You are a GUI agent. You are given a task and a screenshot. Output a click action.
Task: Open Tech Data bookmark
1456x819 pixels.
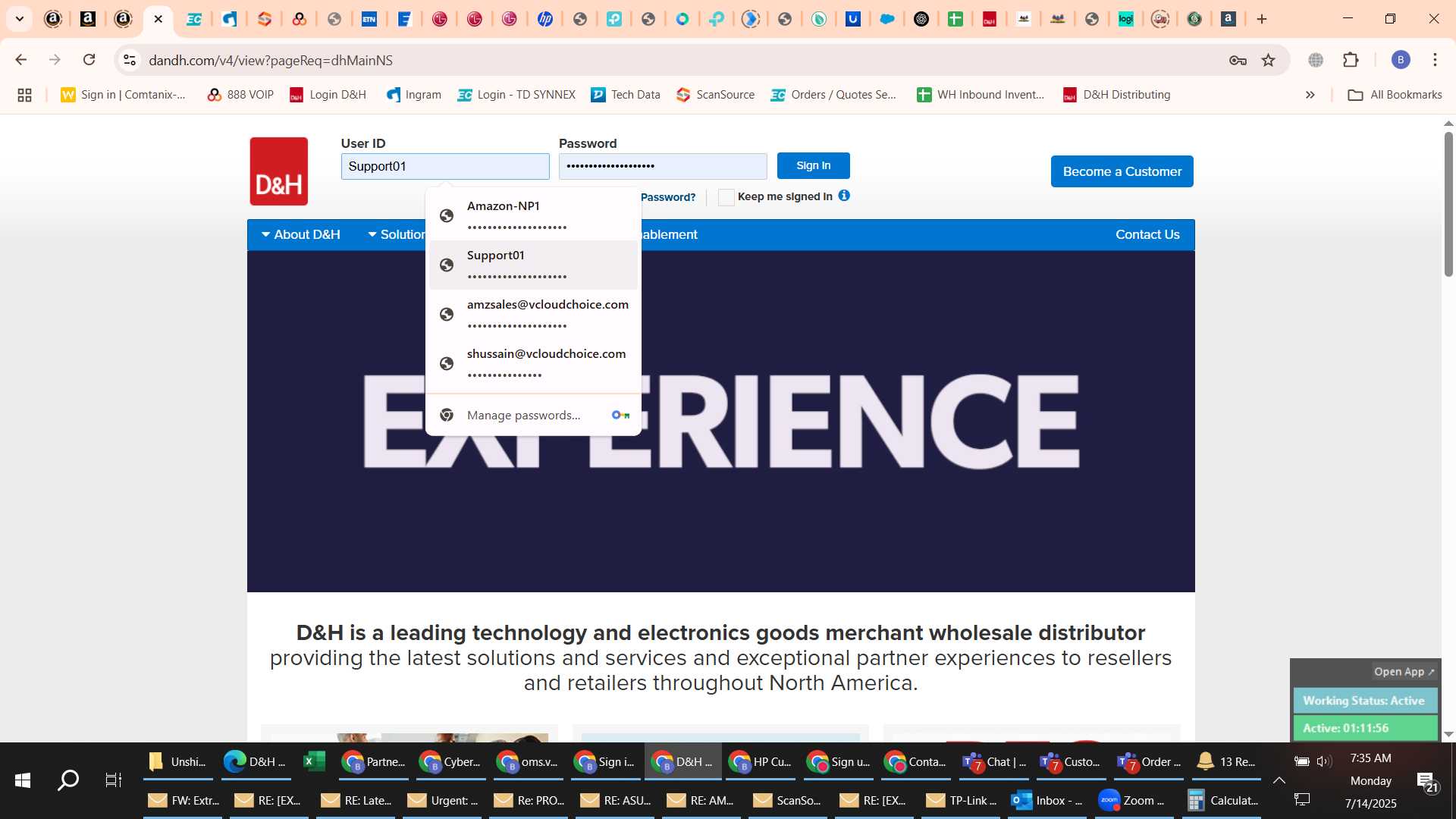[626, 95]
